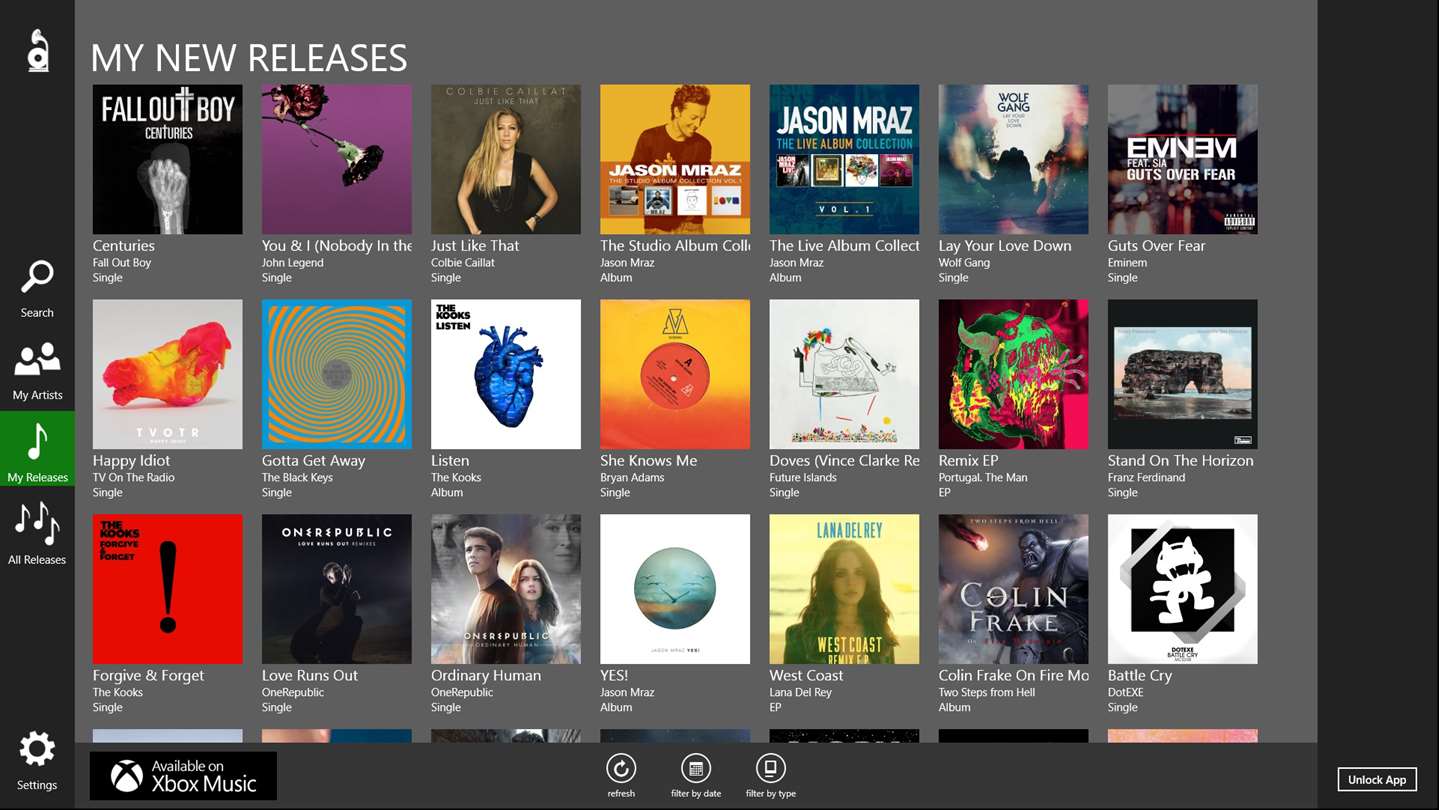Click the 'John Legend' artist name
This screenshot has width=1439, height=810.
(x=293, y=263)
